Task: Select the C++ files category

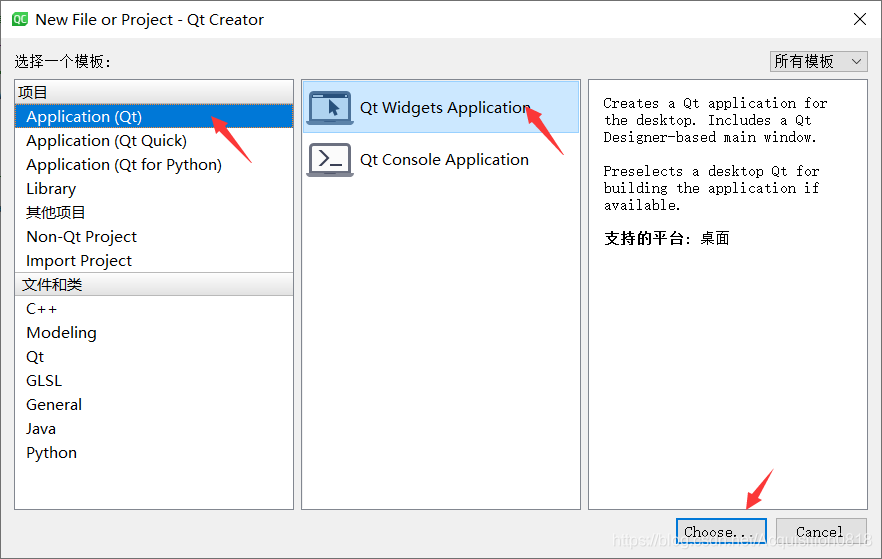Action: [154, 309]
